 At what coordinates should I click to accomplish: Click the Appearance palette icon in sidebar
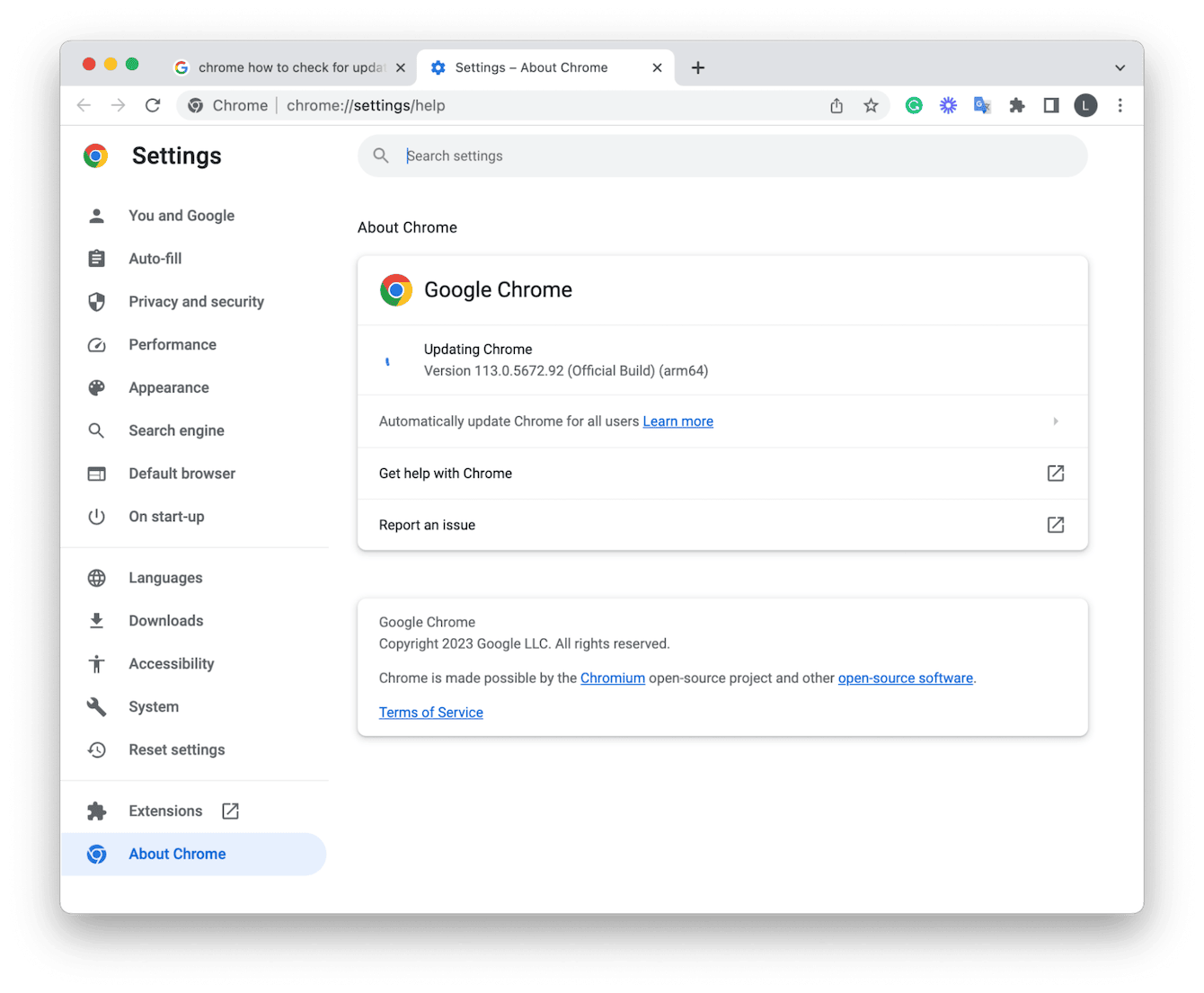tap(96, 387)
